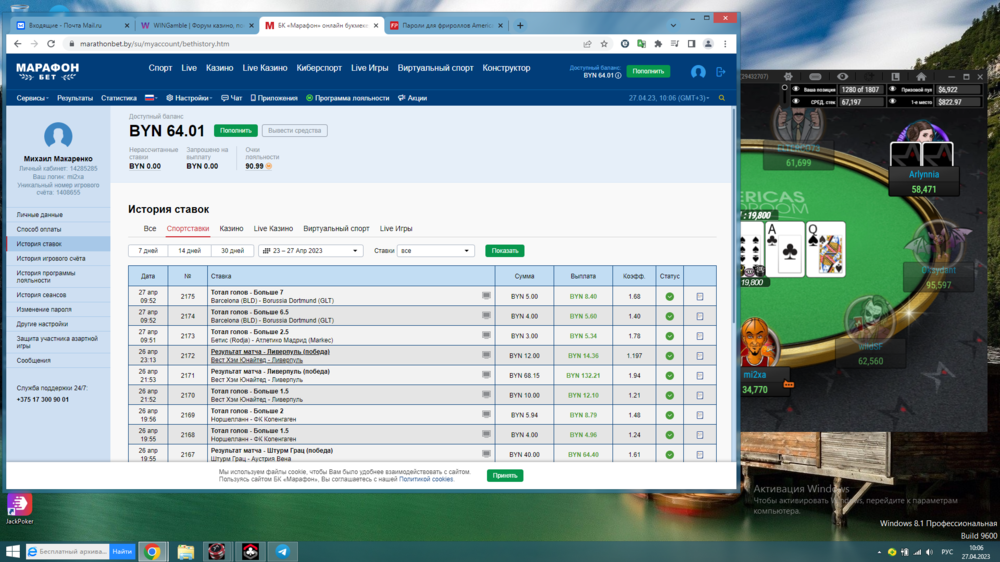Click the Marathon Bet logo

(47, 71)
